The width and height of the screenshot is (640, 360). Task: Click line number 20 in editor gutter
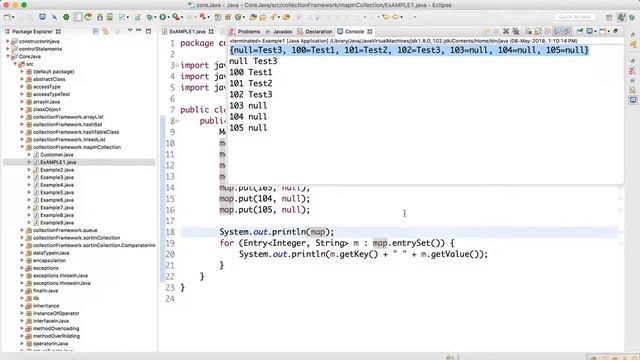point(170,254)
